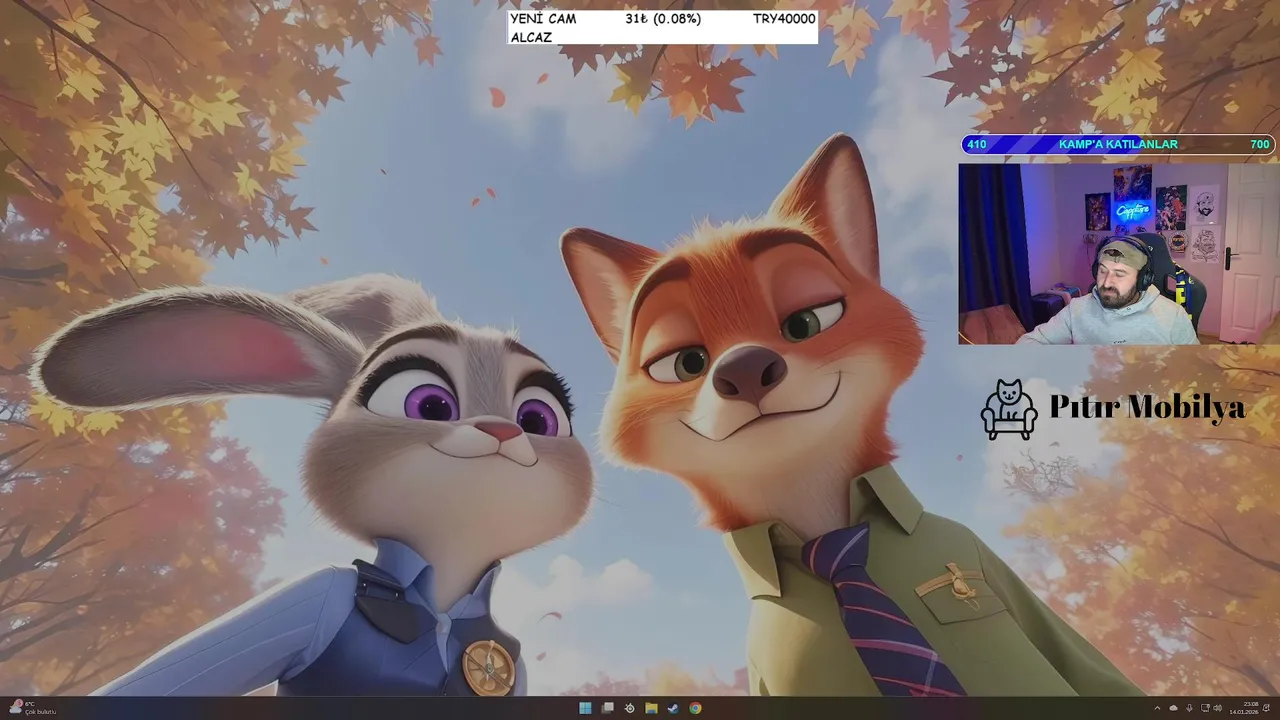Open the Windows Start menu

click(x=585, y=708)
